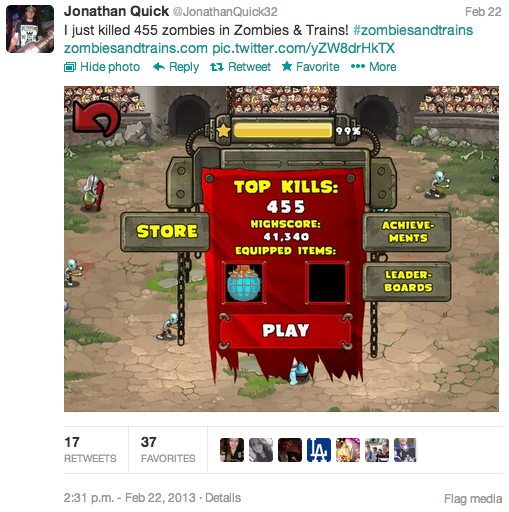Click the red back arrow icon

pos(97,119)
